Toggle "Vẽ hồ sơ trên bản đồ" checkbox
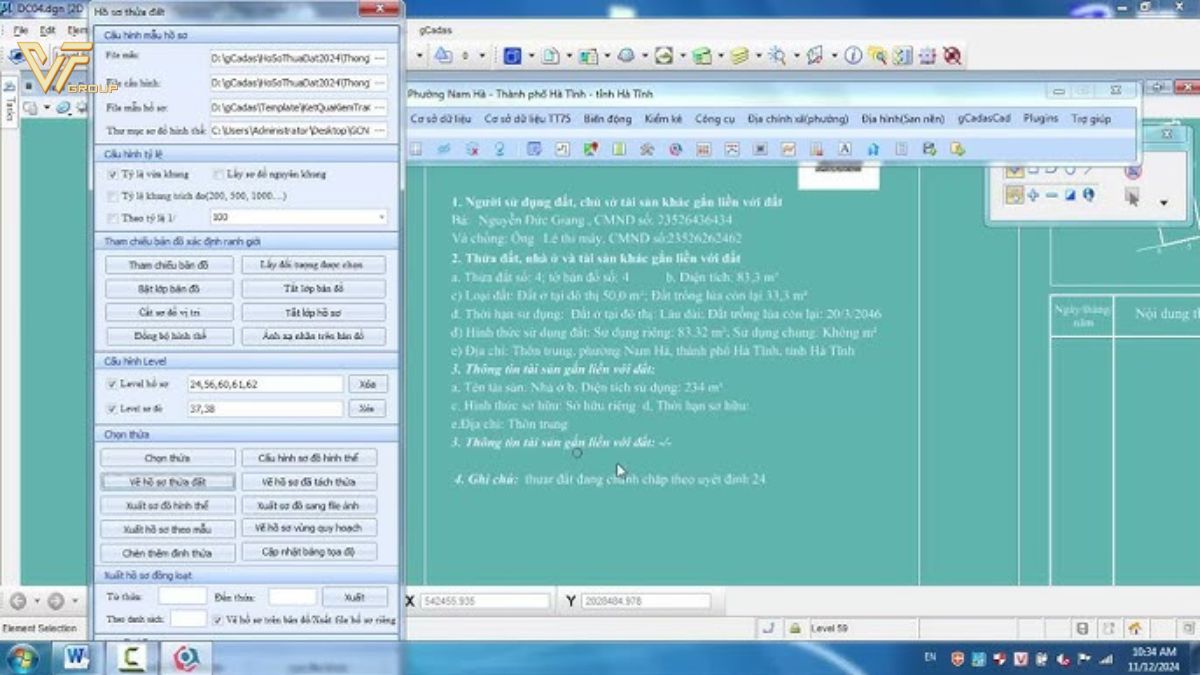The width and height of the screenshot is (1200, 675). point(218,620)
